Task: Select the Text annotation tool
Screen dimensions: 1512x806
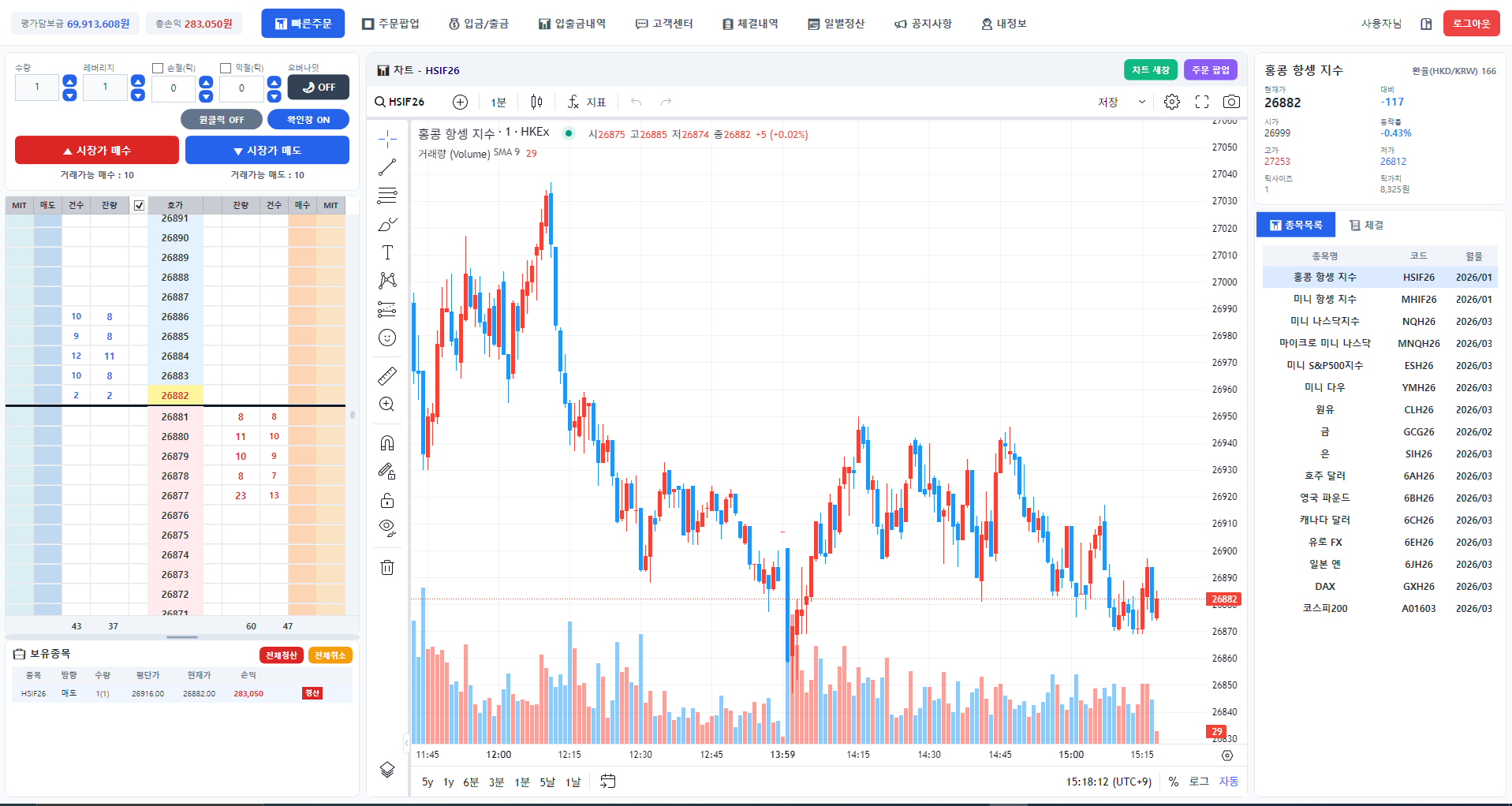Action: (x=387, y=252)
